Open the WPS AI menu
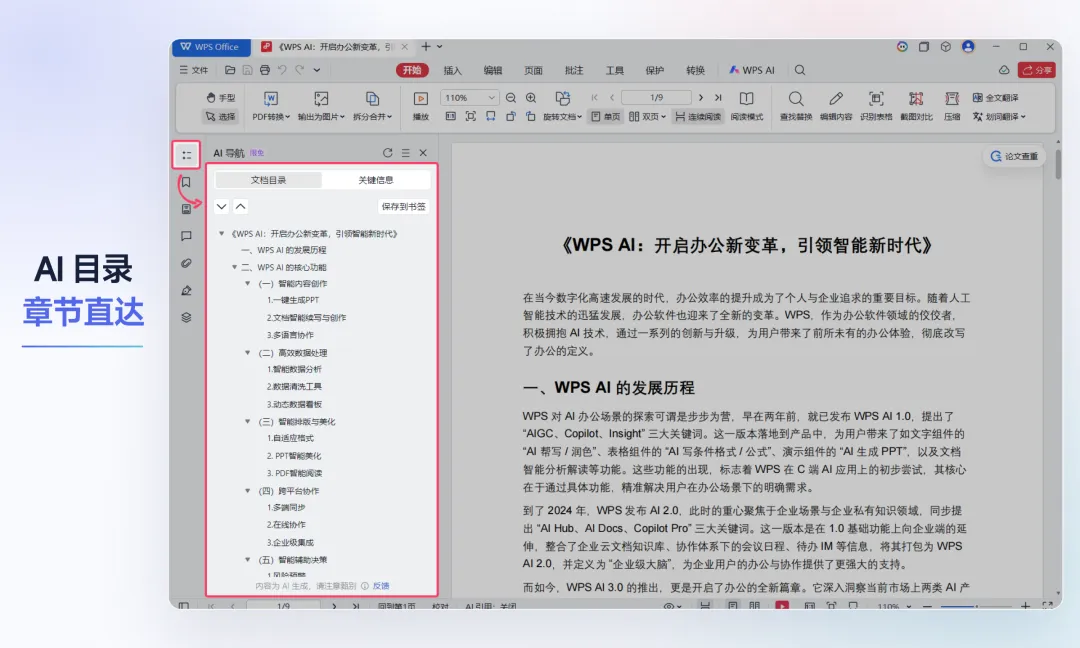The height and width of the screenshot is (648, 1080). click(x=751, y=70)
